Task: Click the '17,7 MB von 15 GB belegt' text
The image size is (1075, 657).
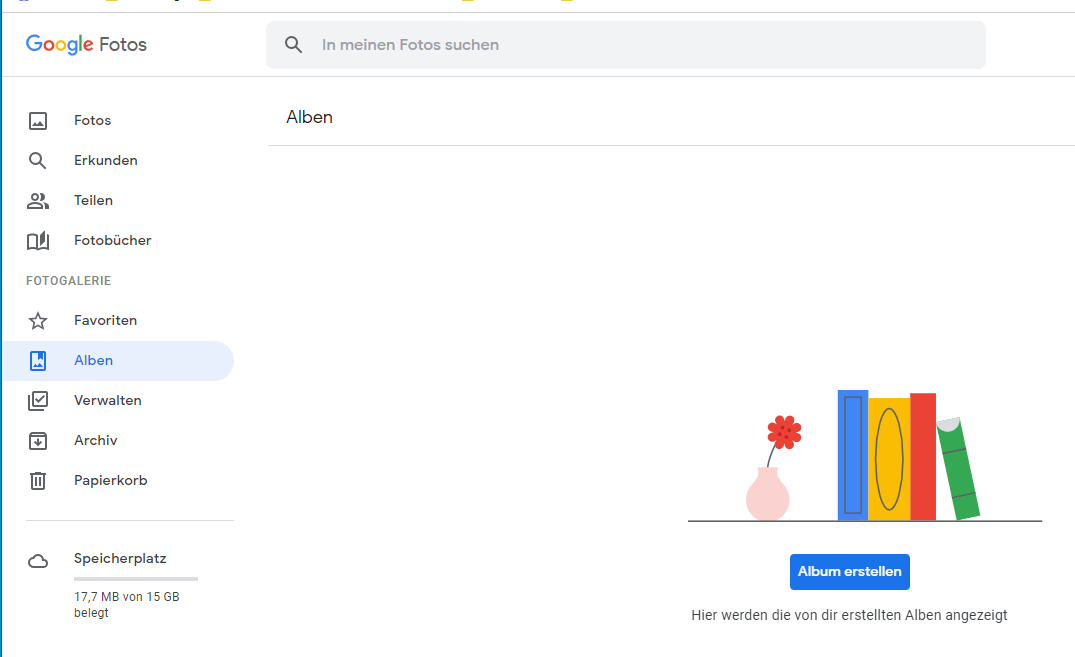Action: pyautogui.click(x=126, y=605)
